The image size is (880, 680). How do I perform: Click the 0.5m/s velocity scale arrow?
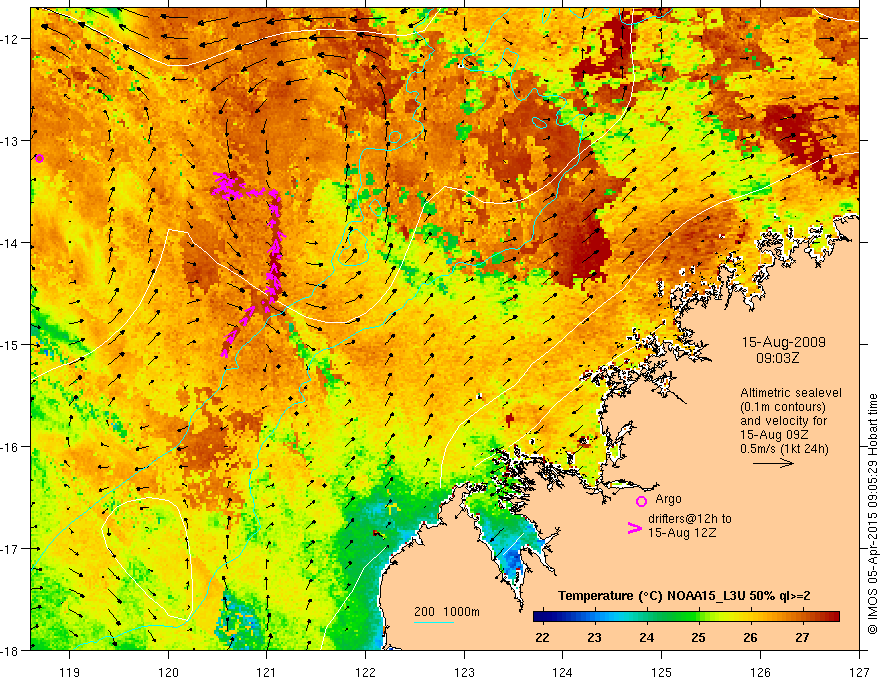[x=773, y=463]
